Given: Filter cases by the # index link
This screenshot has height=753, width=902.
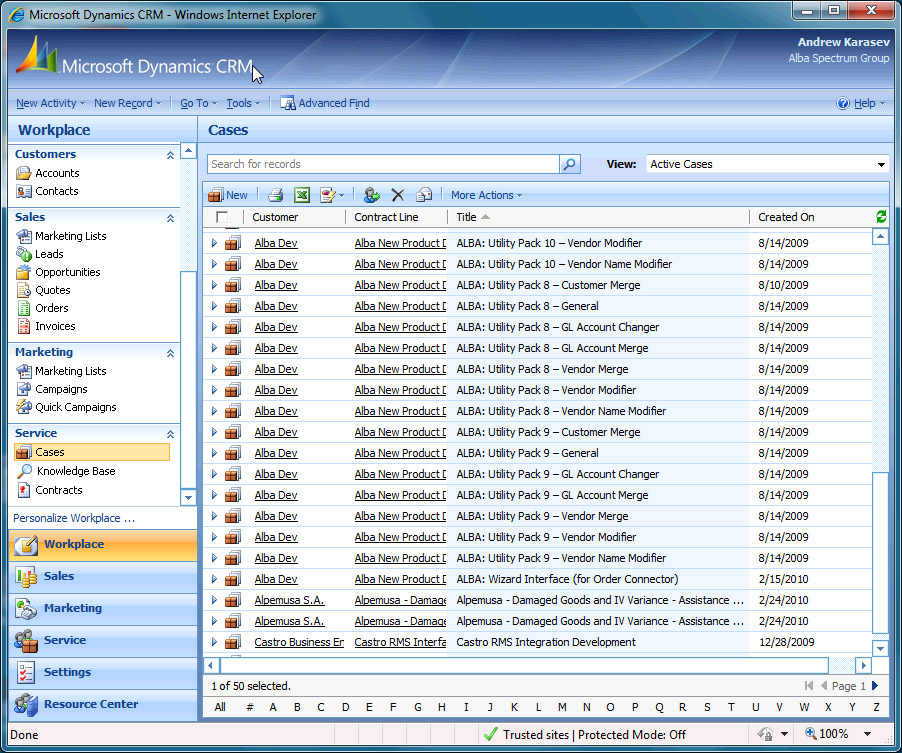Looking at the screenshot, I should tap(250, 707).
